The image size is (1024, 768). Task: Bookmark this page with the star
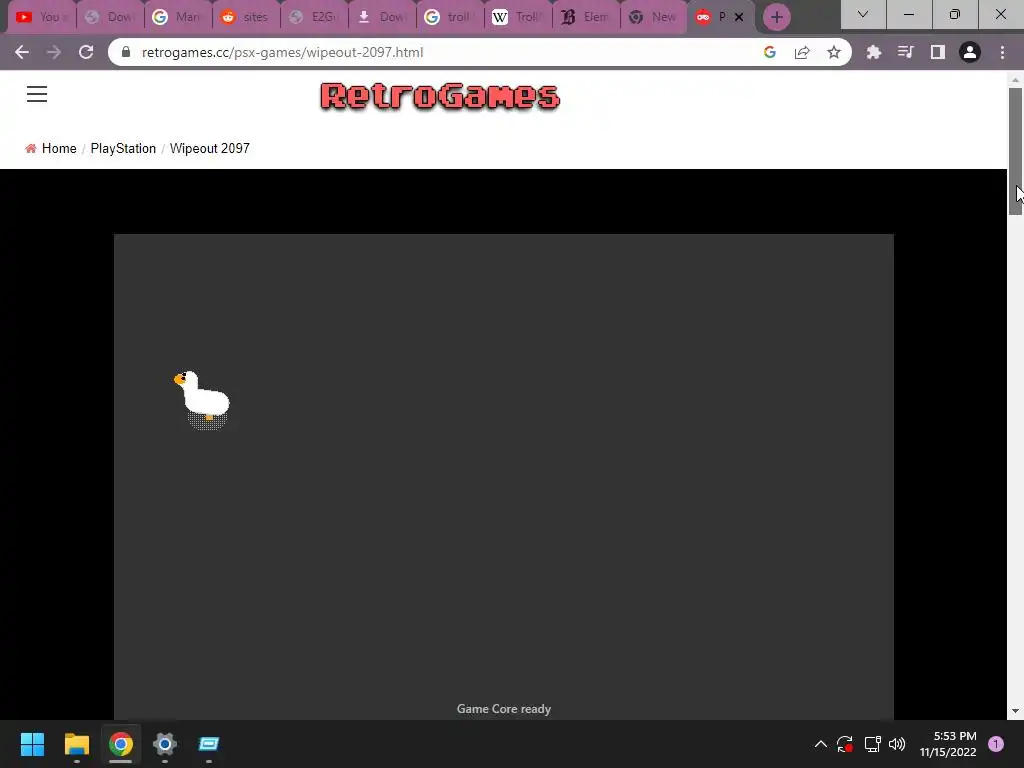click(834, 52)
